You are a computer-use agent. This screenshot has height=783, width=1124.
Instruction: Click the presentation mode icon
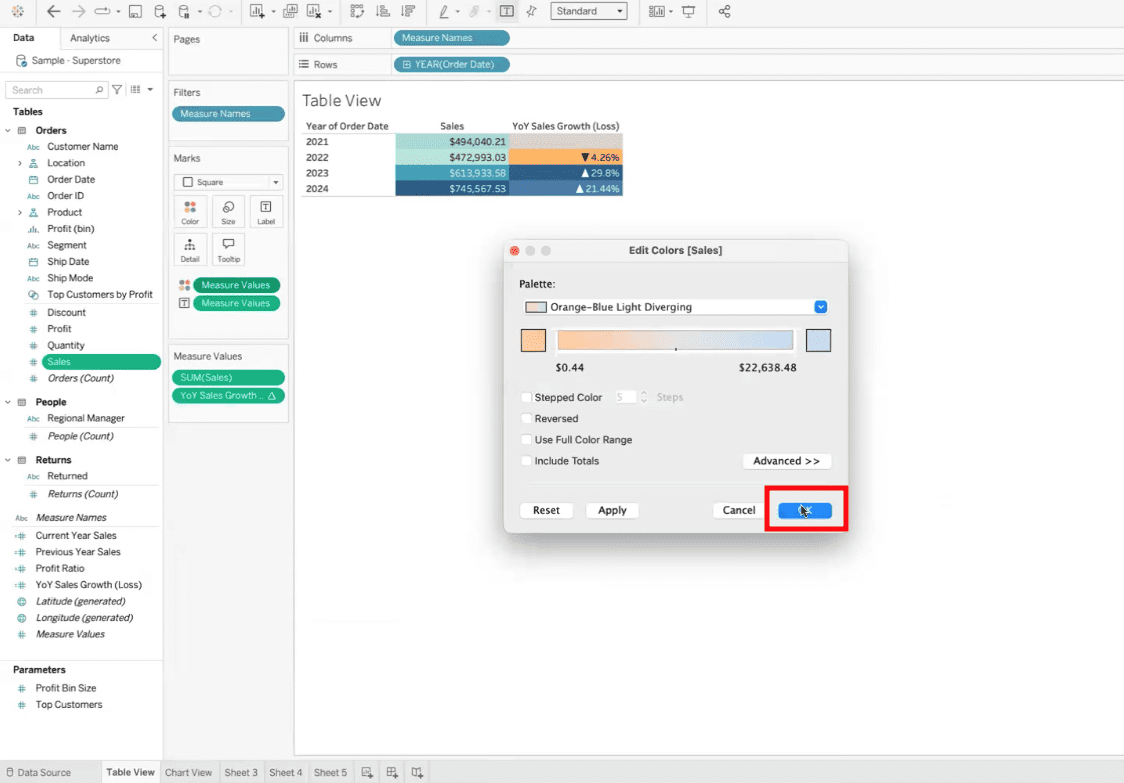pos(689,12)
